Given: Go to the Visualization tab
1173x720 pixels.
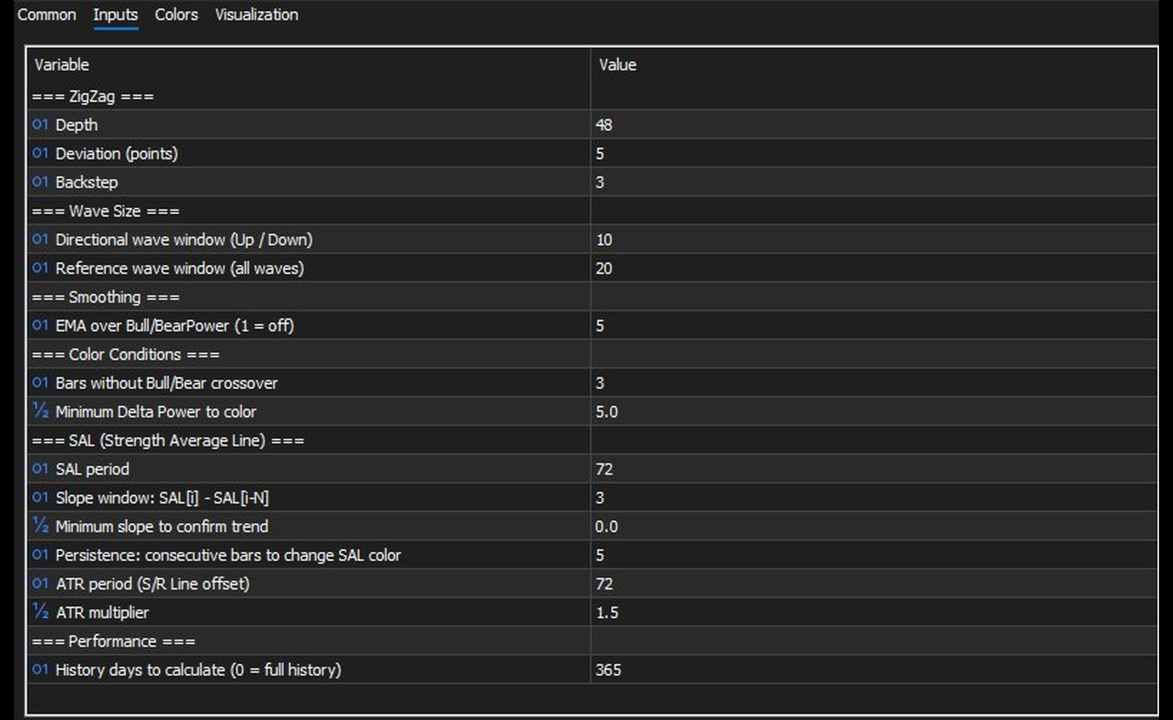Looking at the screenshot, I should pyautogui.click(x=256, y=15).
